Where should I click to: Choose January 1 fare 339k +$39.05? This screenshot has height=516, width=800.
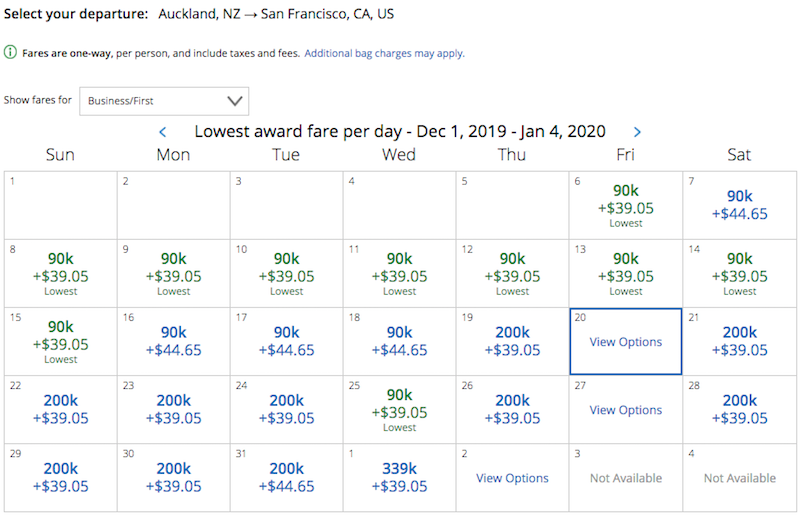click(x=399, y=478)
